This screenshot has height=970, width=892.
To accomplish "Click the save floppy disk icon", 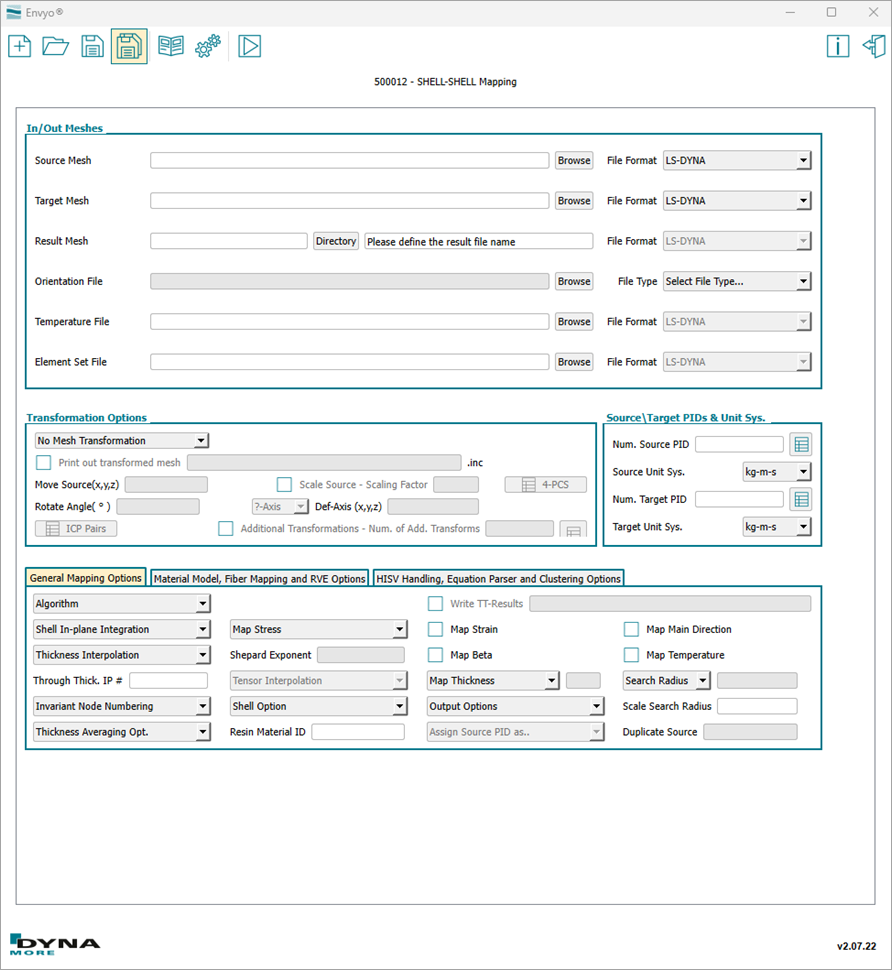I will click(x=92, y=46).
